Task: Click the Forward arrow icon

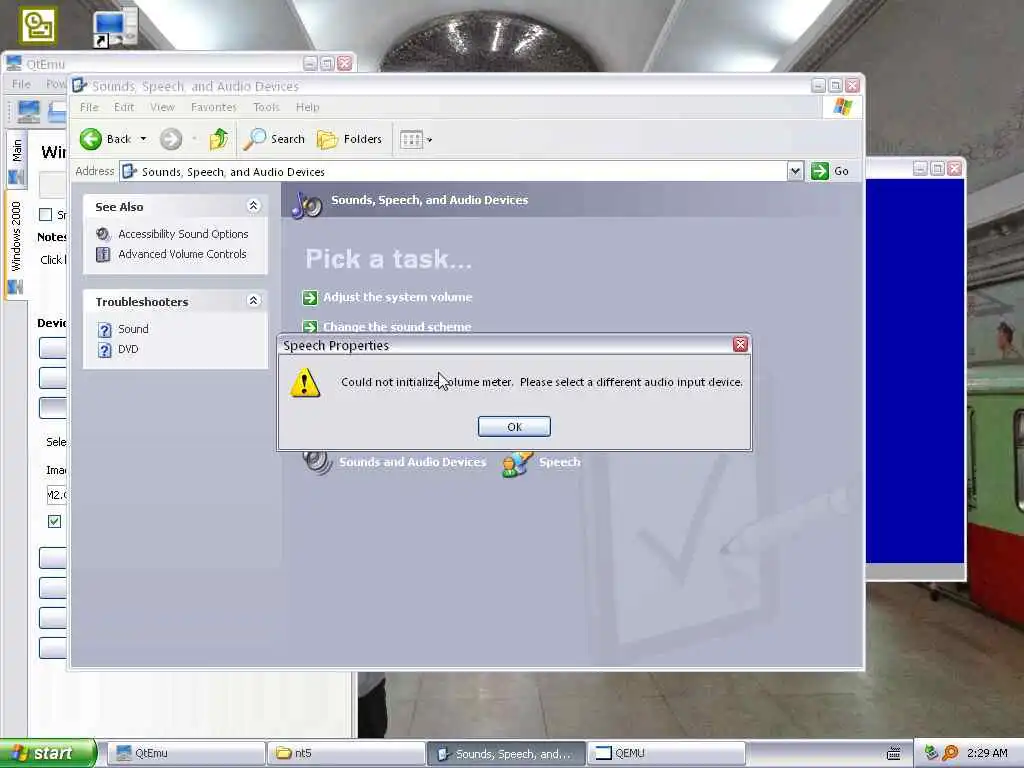Action: (171, 138)
